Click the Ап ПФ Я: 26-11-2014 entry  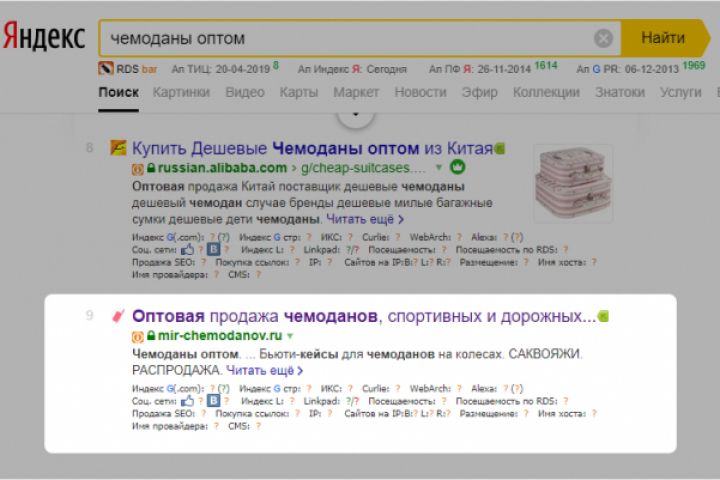[x=493, y=68]
